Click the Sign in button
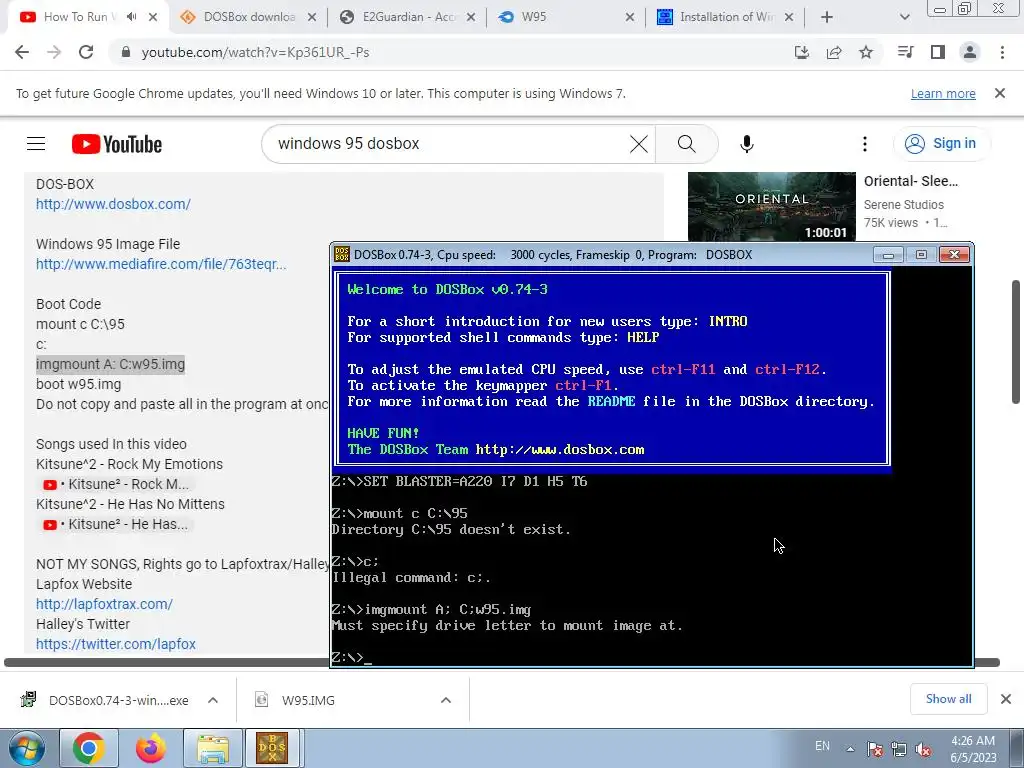This screenshot has height=768, width=1024. point(941,144)
